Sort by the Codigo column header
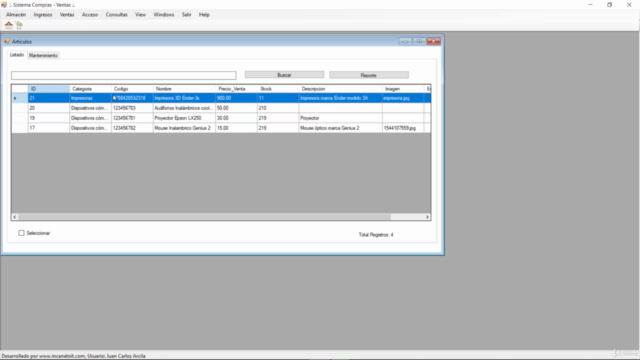The height and width of the screenshot is (360, 640). [x=132, y=89]
